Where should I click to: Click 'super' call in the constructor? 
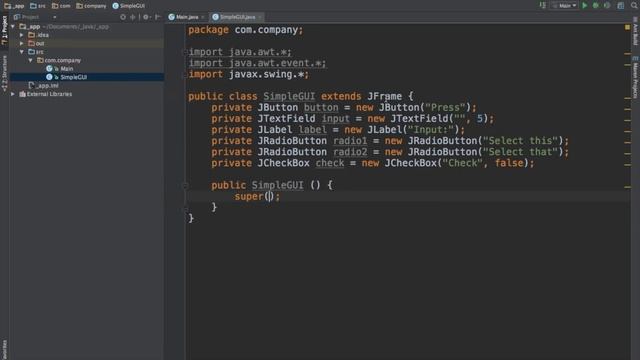pos(249,196)
